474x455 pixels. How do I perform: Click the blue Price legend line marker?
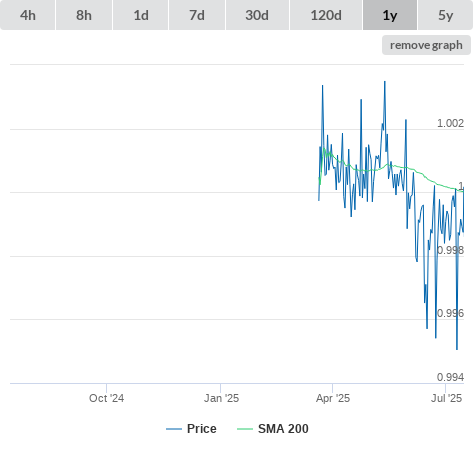tap(174, 429)
